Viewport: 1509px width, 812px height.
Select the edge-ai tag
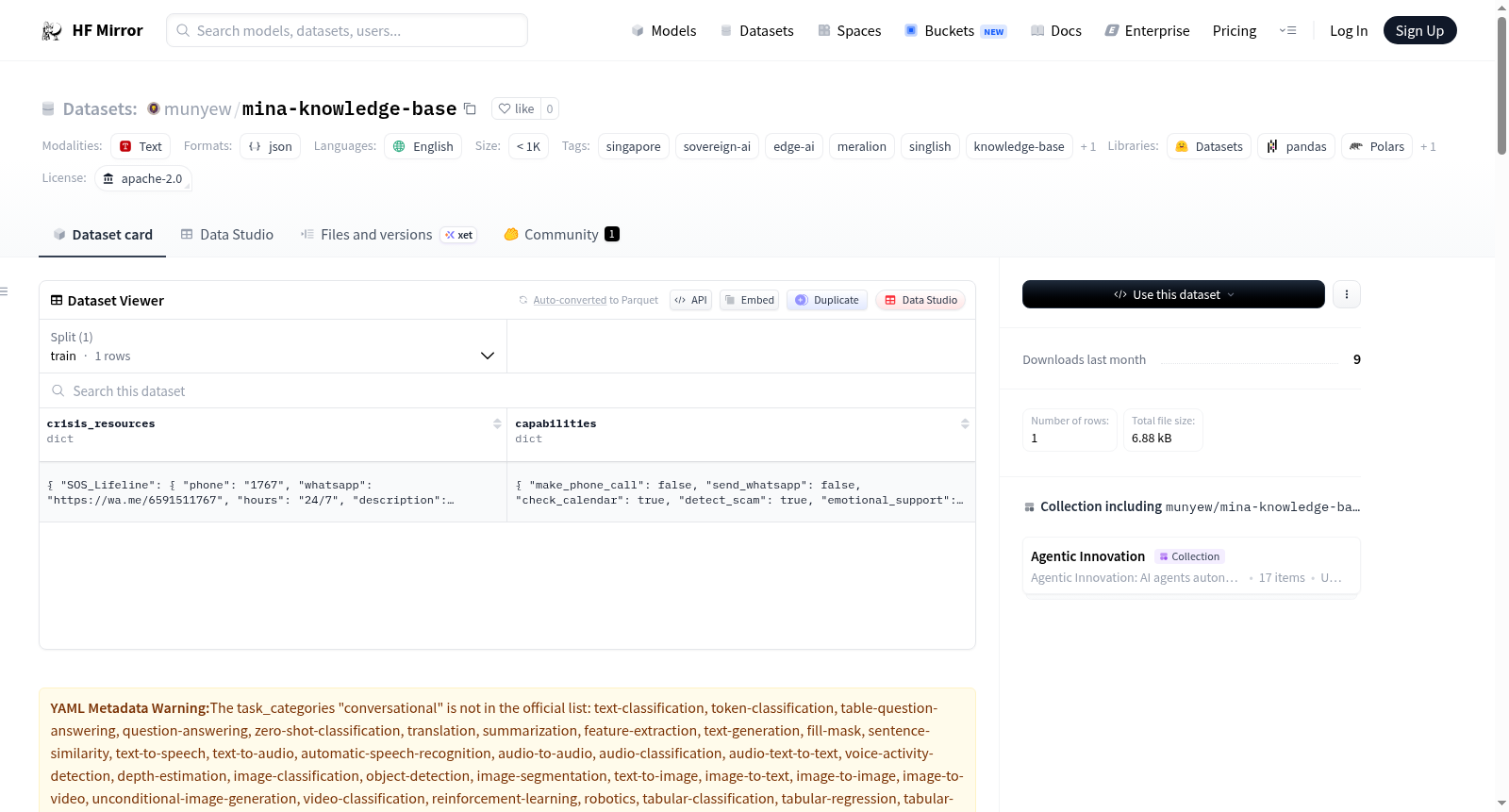tap(794, 146)
